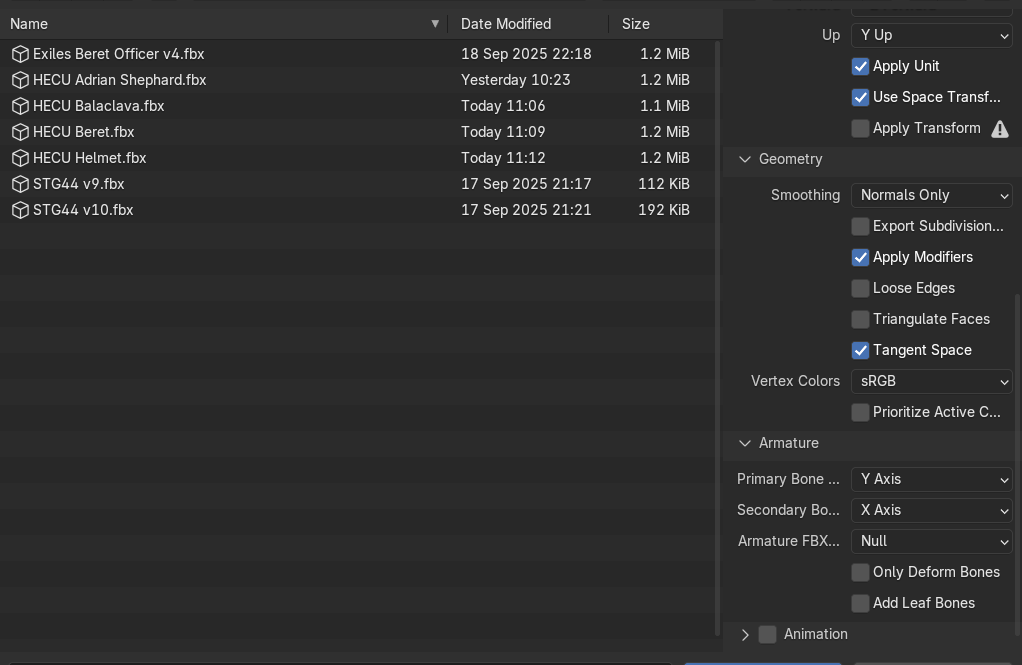Collapse the Geometry panel
This screenshot has height=665, width=1022.
click(x=744, y=159)
